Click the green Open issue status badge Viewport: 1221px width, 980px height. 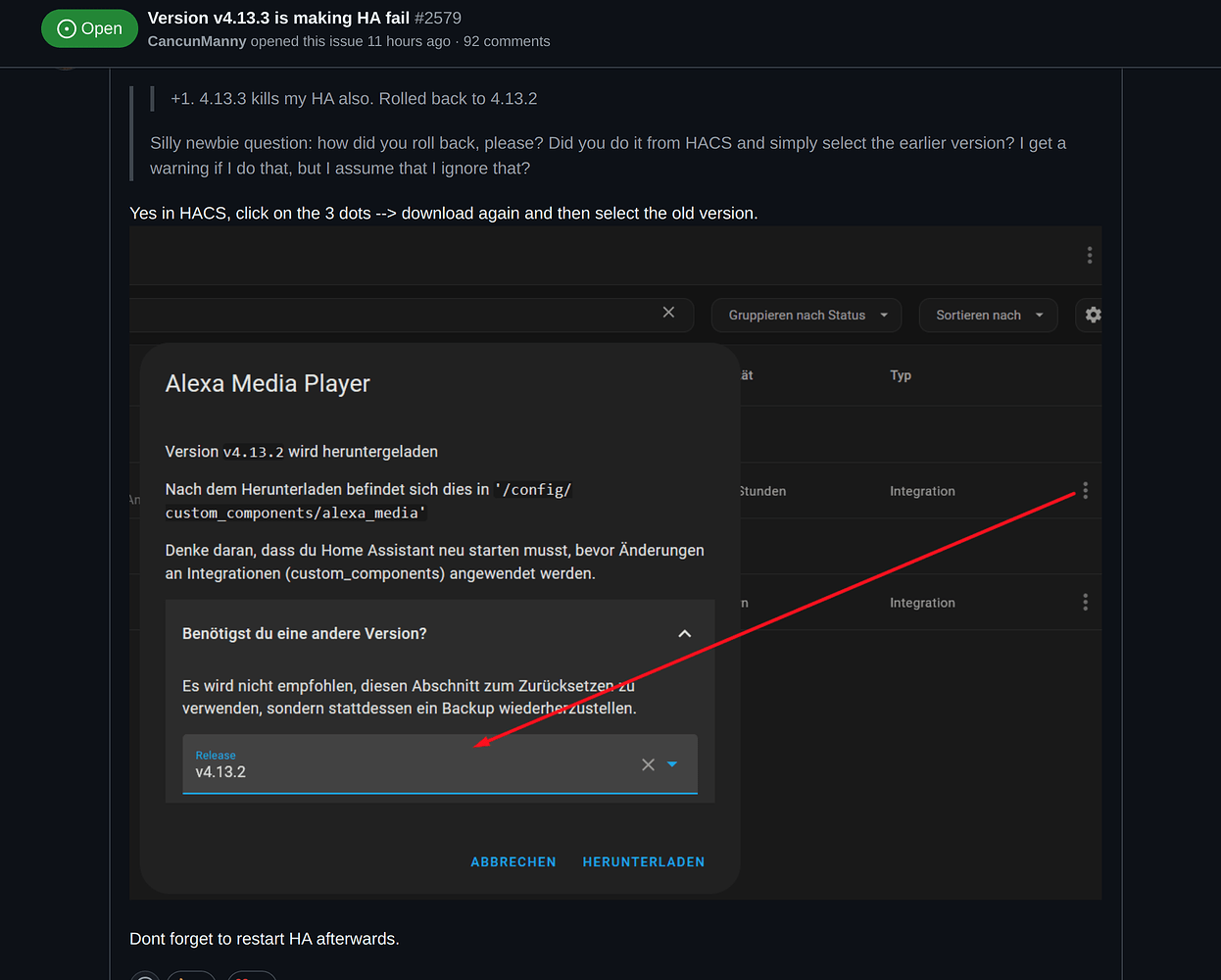pyautogui.click(x=89, y=28)
